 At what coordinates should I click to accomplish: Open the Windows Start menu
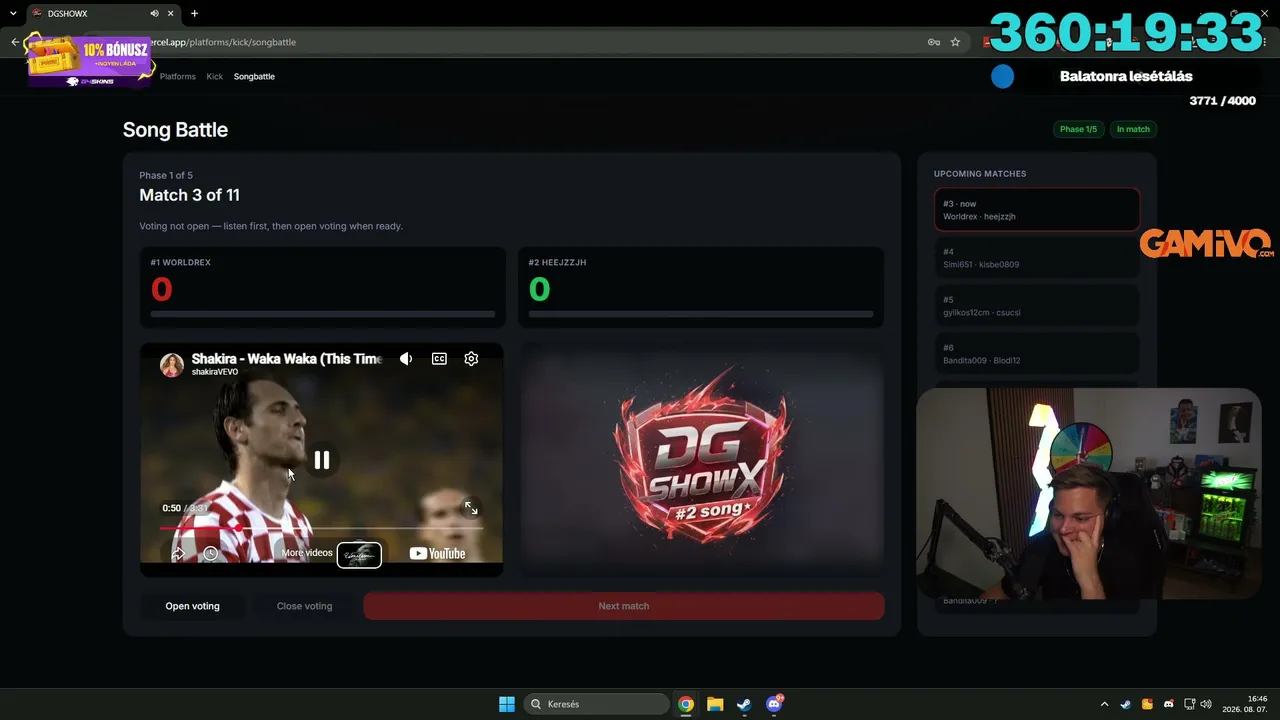507,704
